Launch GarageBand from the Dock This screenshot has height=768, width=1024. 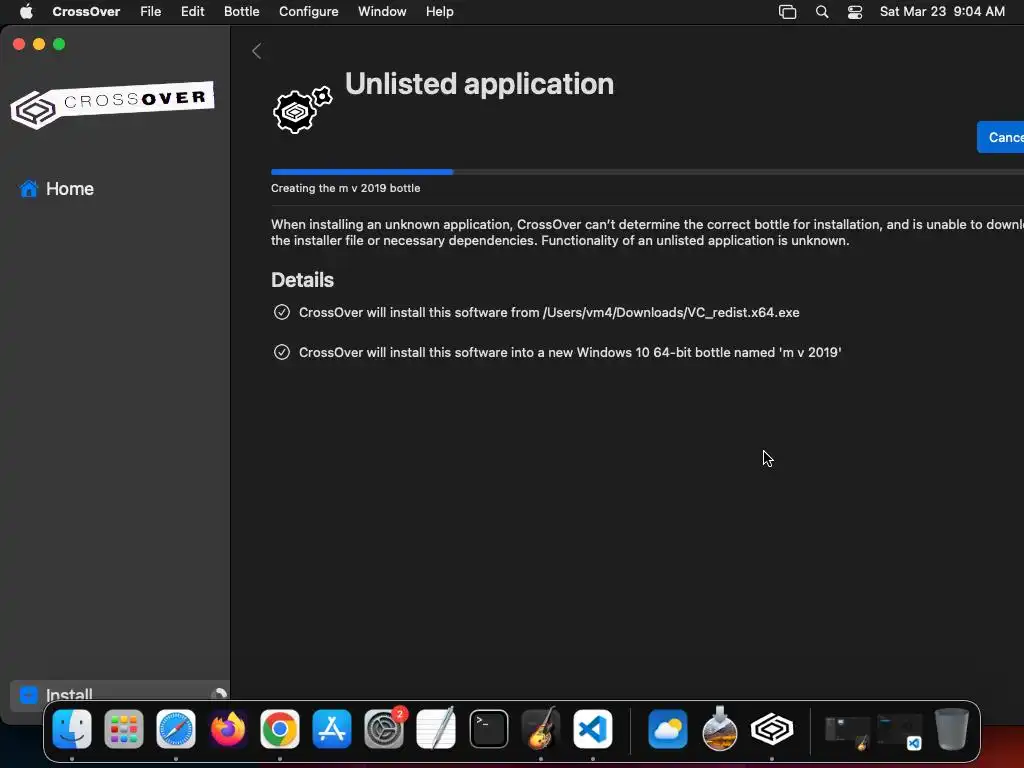541,729
